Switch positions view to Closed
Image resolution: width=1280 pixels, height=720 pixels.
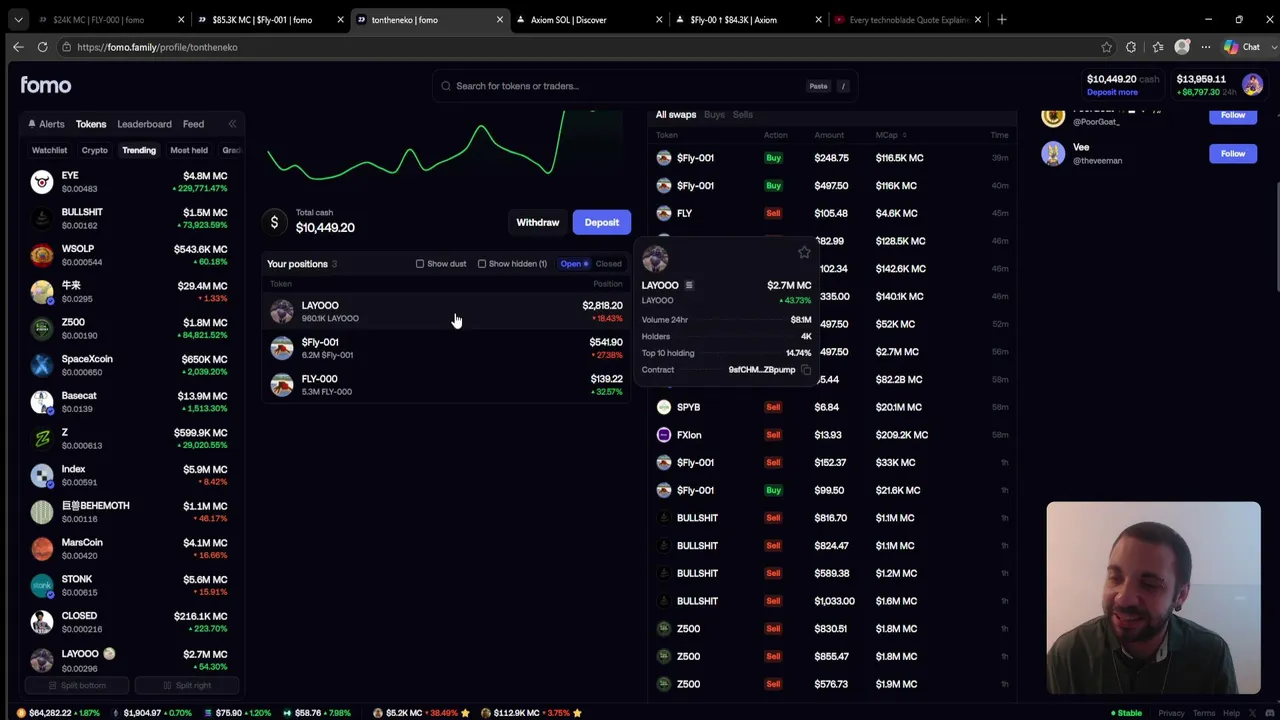(608, 264)
